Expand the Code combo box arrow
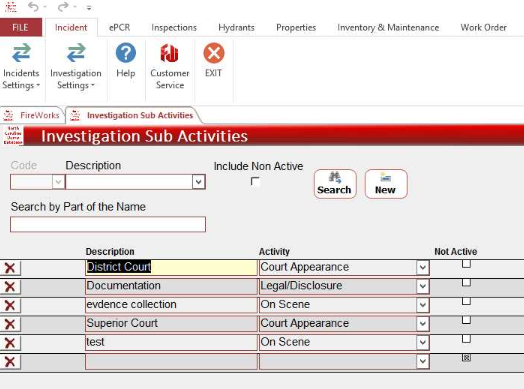Viewport: 524px width, 389px height. [x=58, y=182]
